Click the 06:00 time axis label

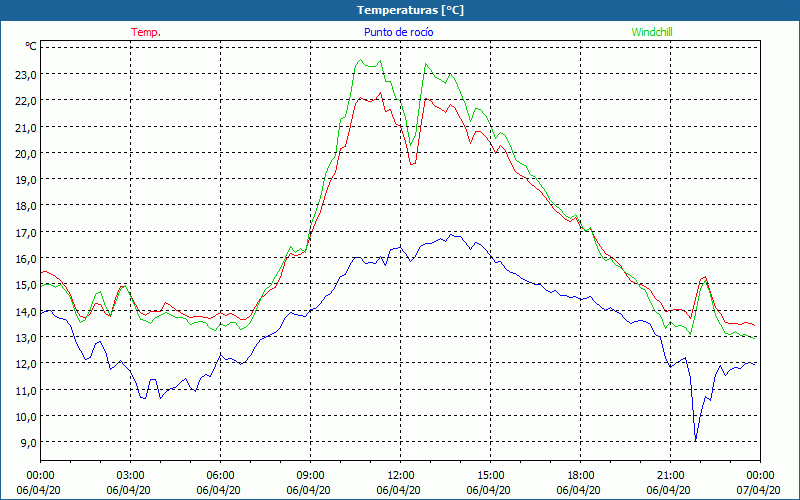(x=220, y=476)
